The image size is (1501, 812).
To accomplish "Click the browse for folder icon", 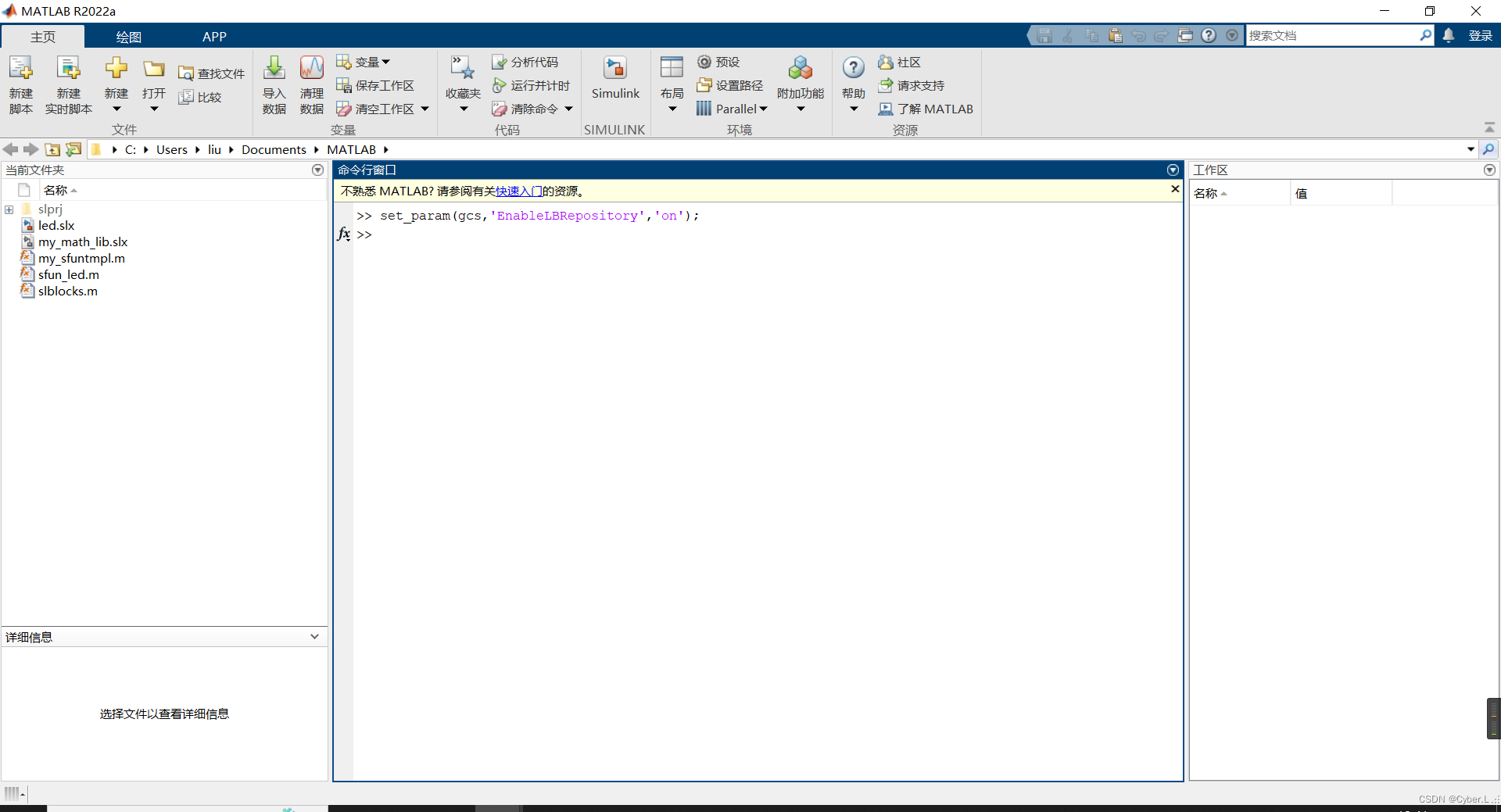I will click(x=73, y=149).
